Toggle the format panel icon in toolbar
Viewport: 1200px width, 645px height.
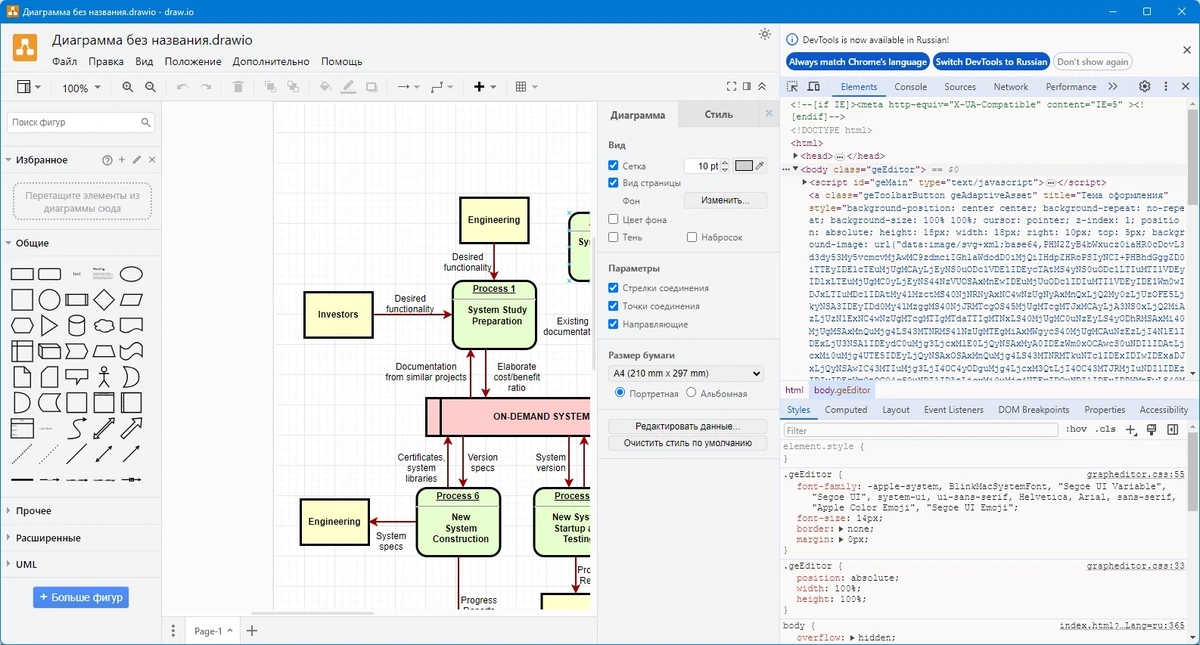click(747, 87)
